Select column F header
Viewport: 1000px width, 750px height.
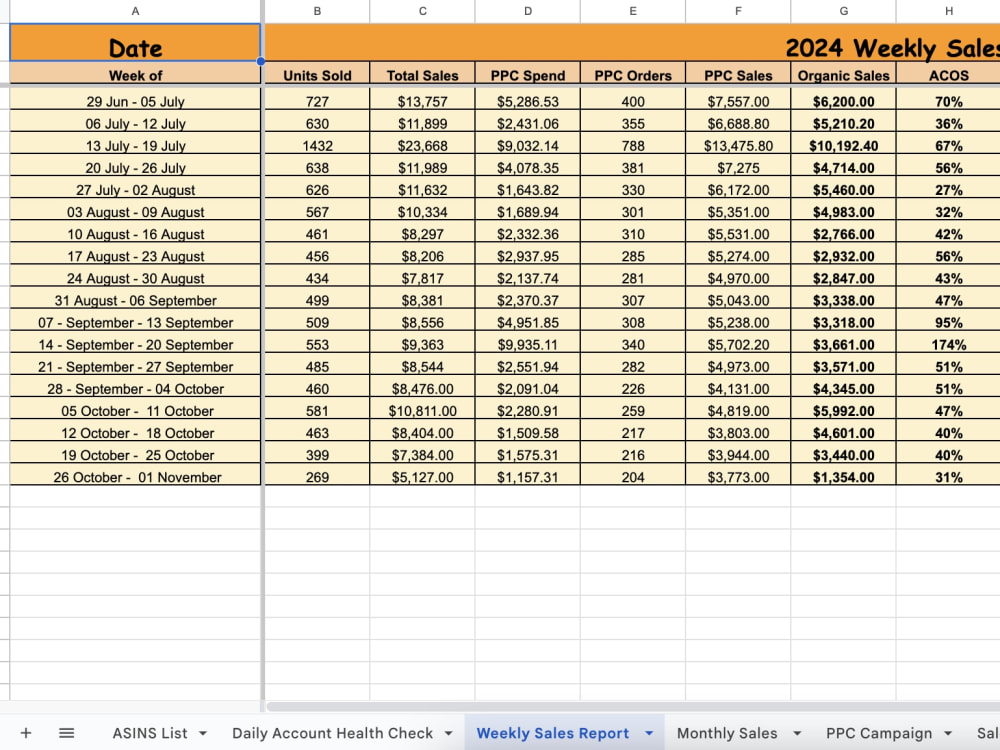pos(738,11)
